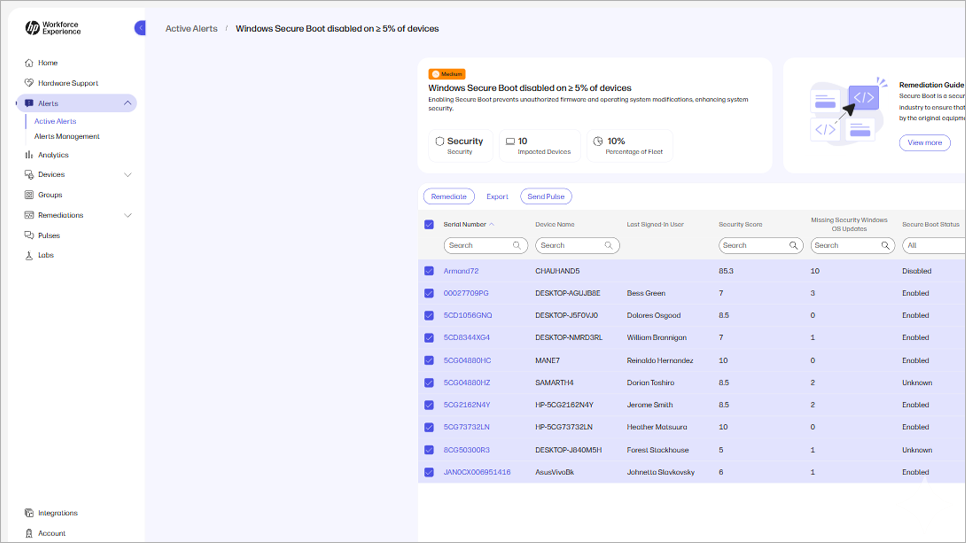Screen dimensions: 966x543
Task: Click the Remediations icon in the sidebar
Action: point(29,215)
